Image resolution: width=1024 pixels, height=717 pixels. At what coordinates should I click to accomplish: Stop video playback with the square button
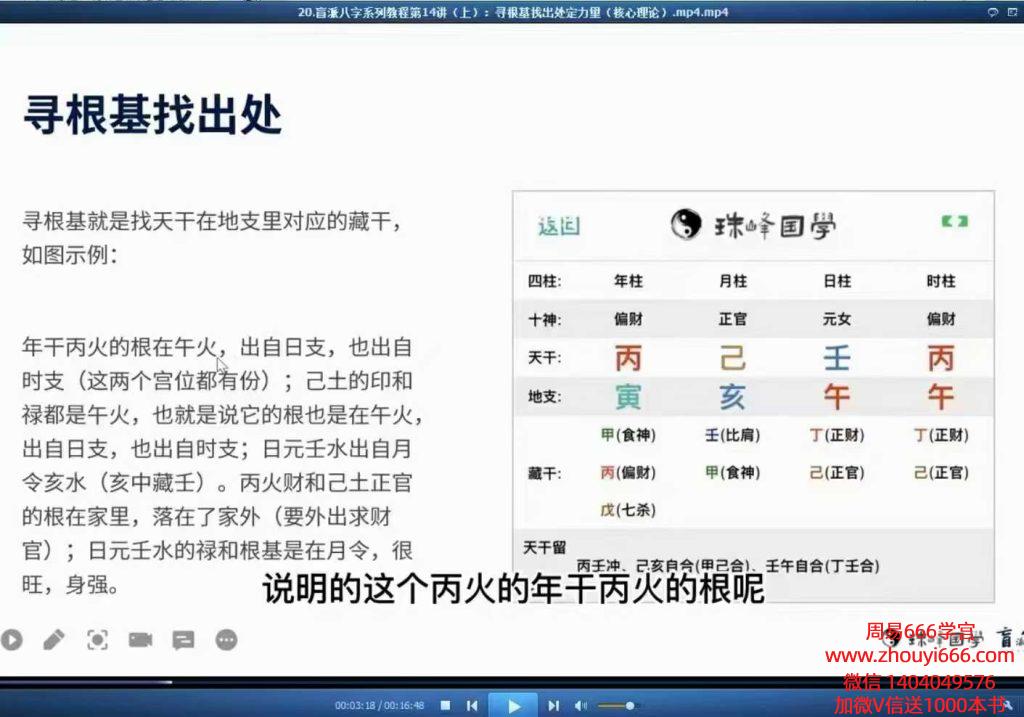click(446, 705)
